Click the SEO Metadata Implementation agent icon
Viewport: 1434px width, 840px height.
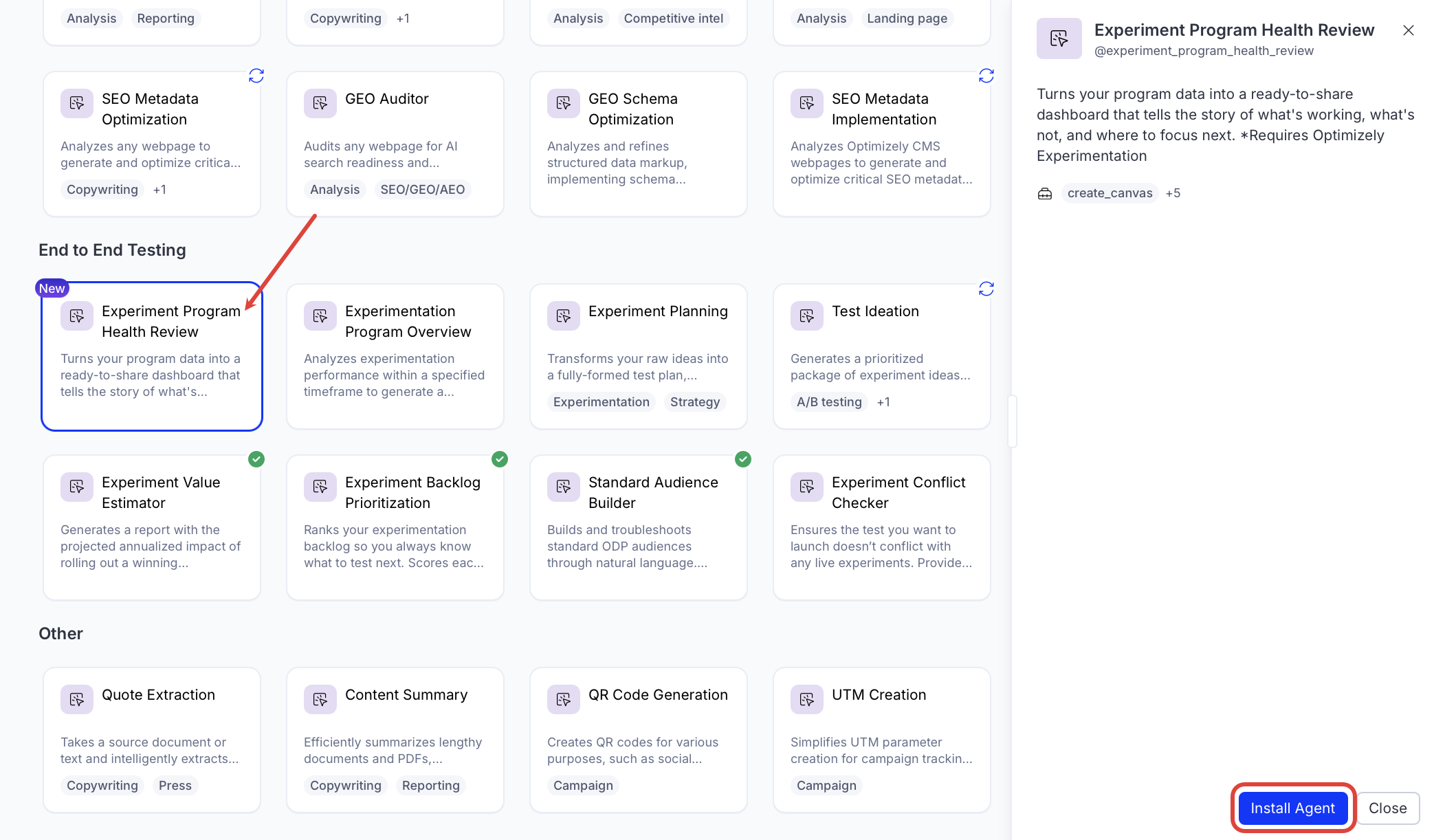click(807, 103)
